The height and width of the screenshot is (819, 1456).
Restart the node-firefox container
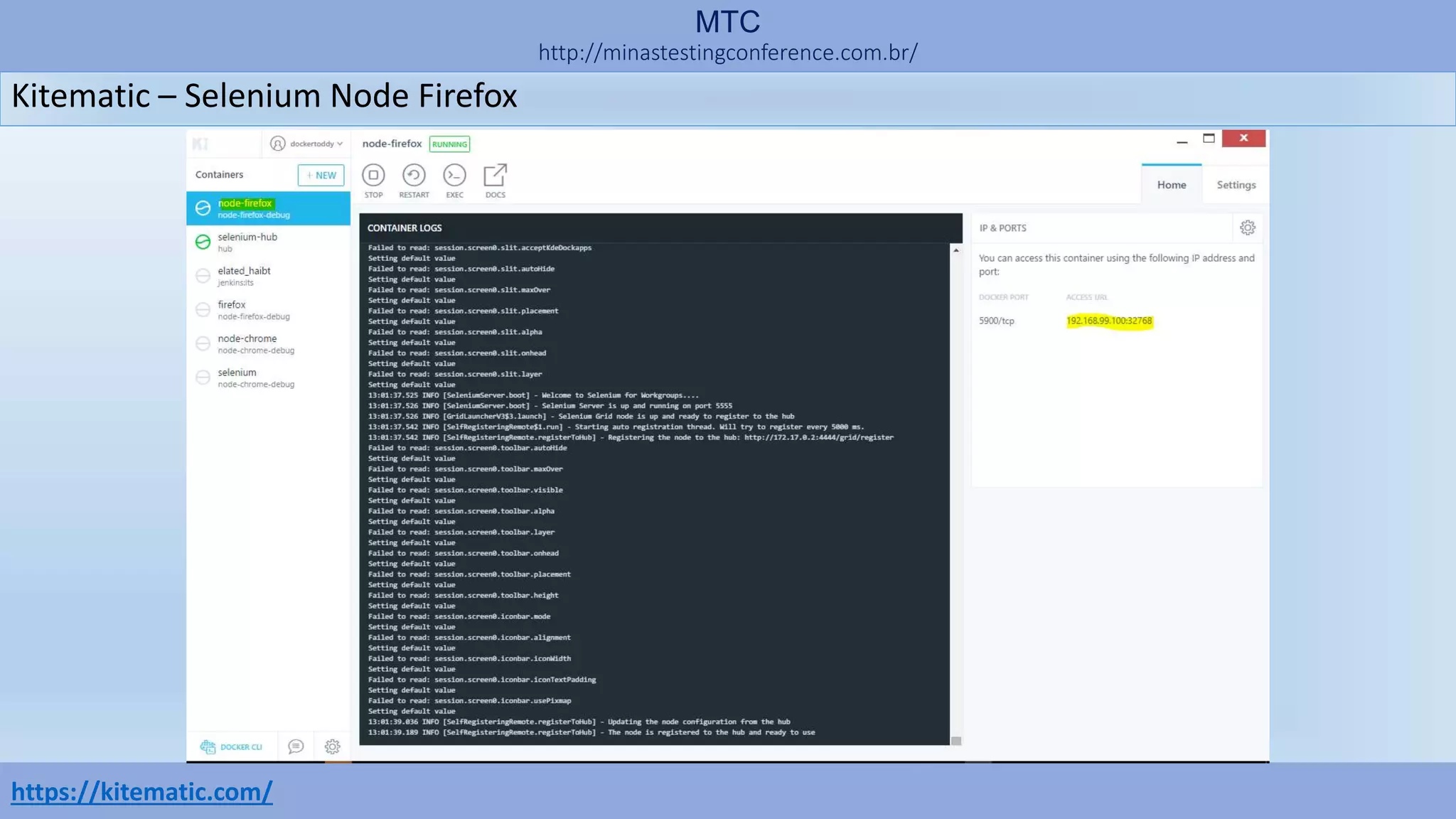414,175
